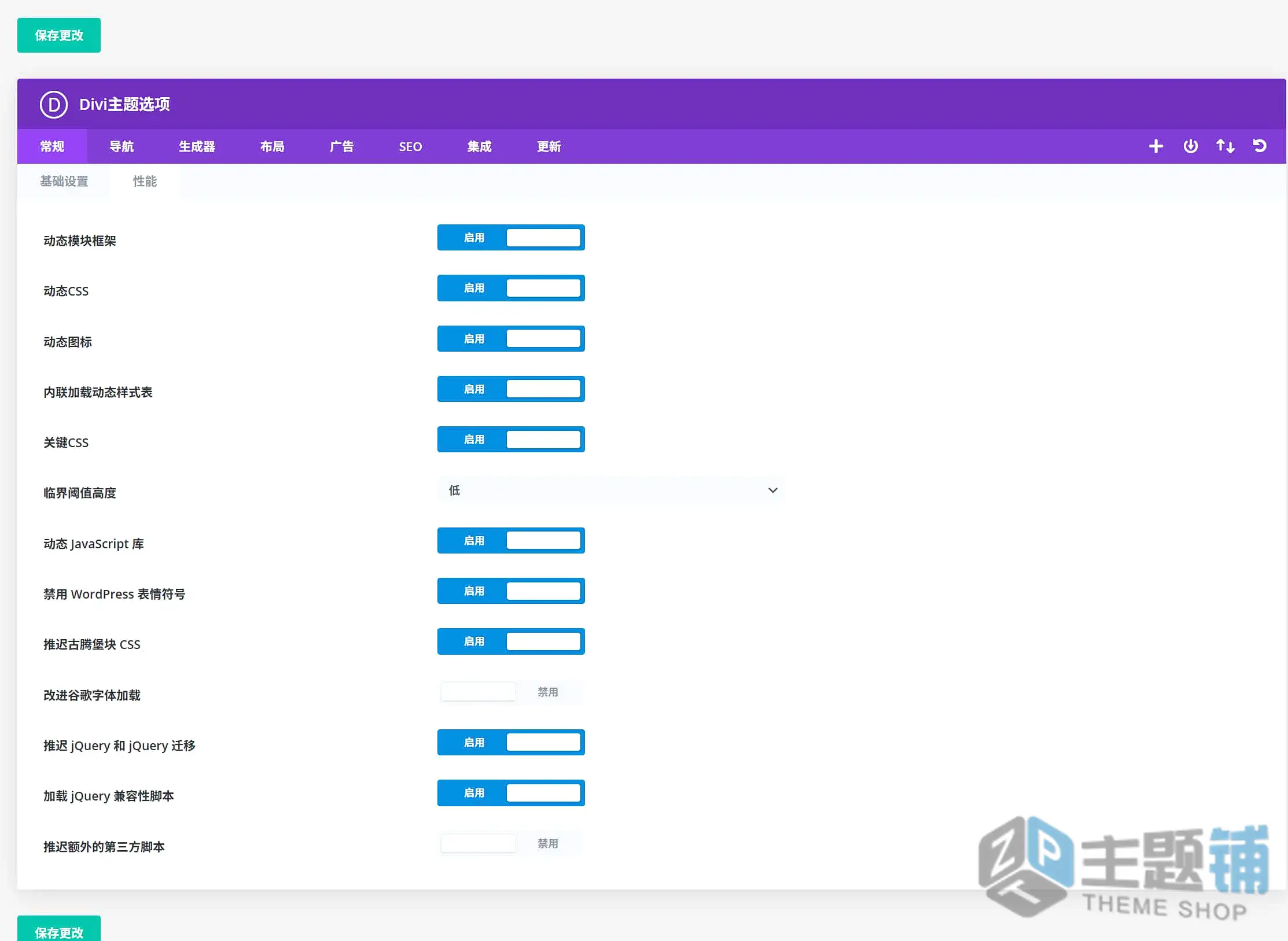Select the 常规 tab
The image size is (1288, 941).
[x=52, y=146]
